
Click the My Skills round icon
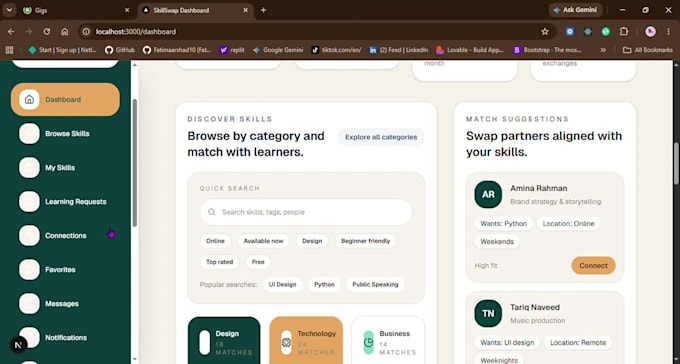pyautogui.click(x=29, y=167)
